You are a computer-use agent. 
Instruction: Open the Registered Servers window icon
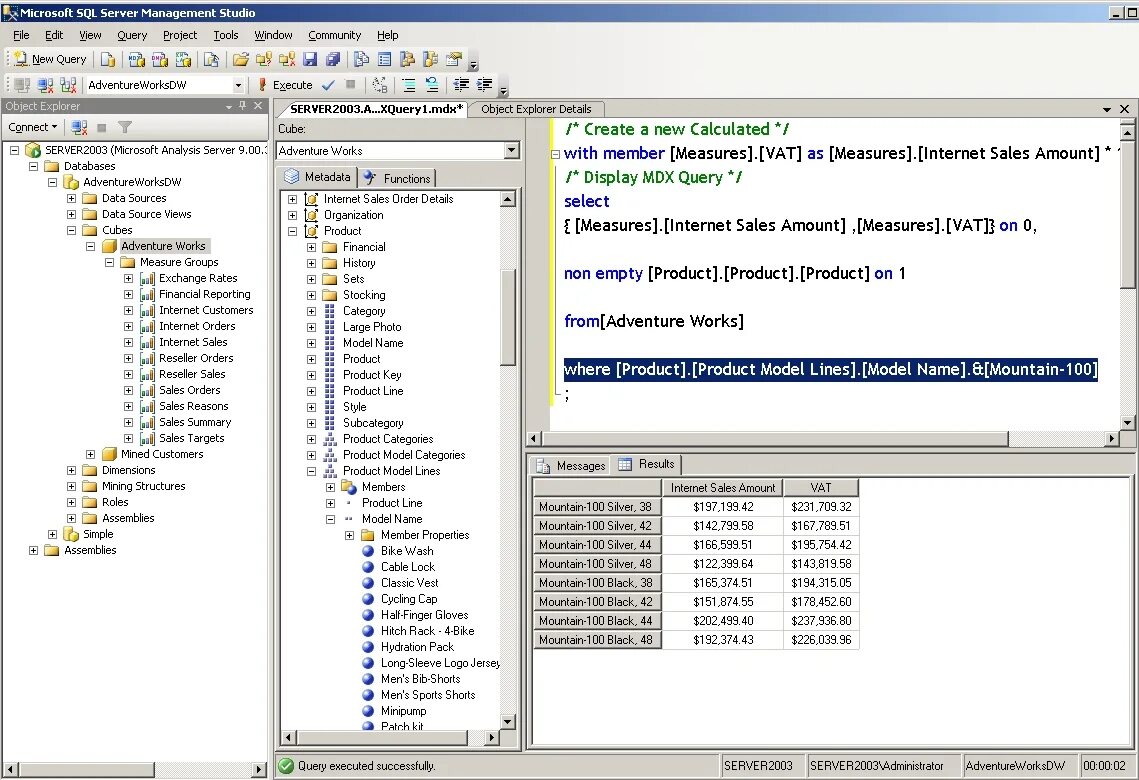[361, 60]
